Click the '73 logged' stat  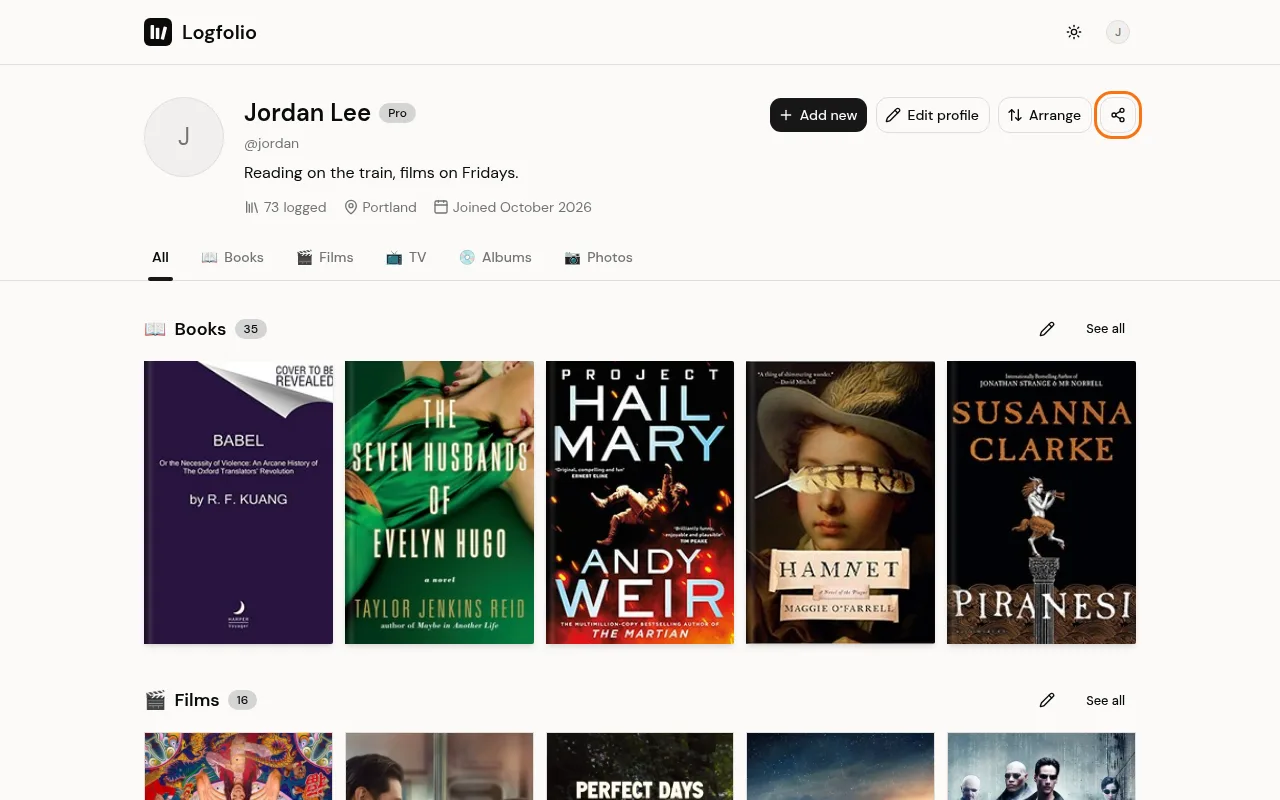[285, 207]
